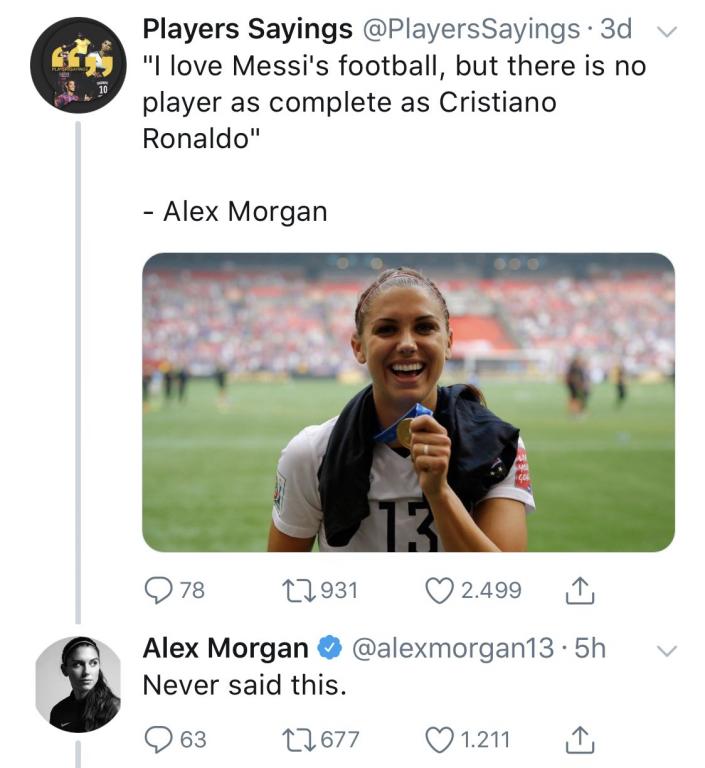Open the options chevron on Players Sayings tweet
Viewport: 705px width, 768px height.
pos(663,31)
